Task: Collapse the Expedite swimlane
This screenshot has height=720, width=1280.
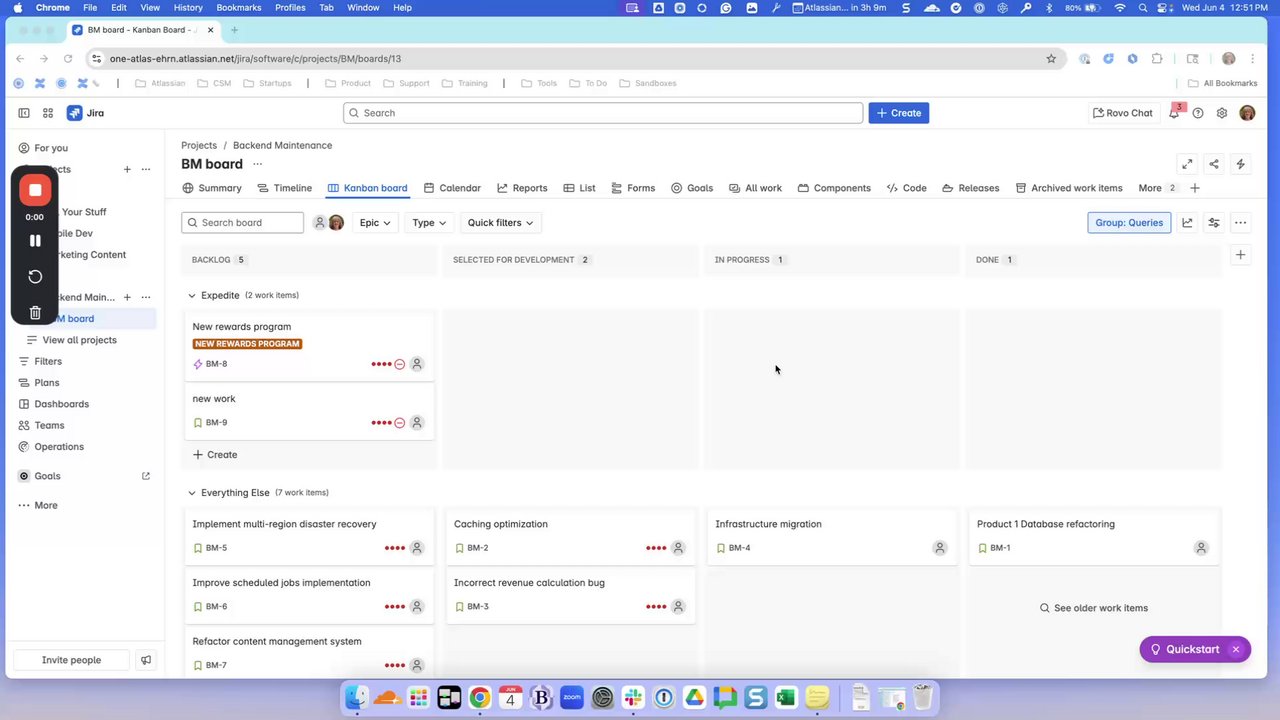Action: [x=192, y=296]
